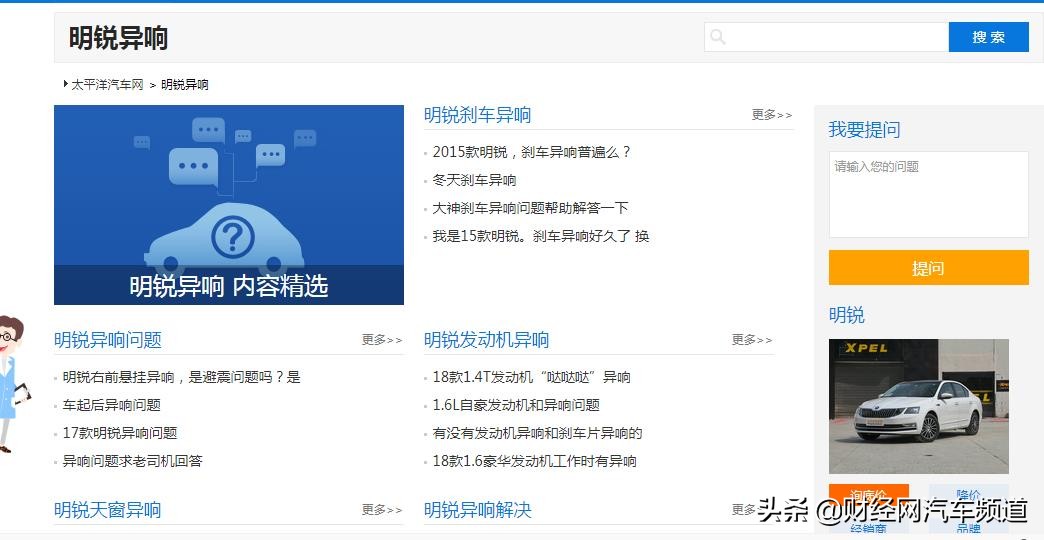Click the question textarea '请输入您的问题'
This screenshot has width=1044, height=540.
coord(928,194)
